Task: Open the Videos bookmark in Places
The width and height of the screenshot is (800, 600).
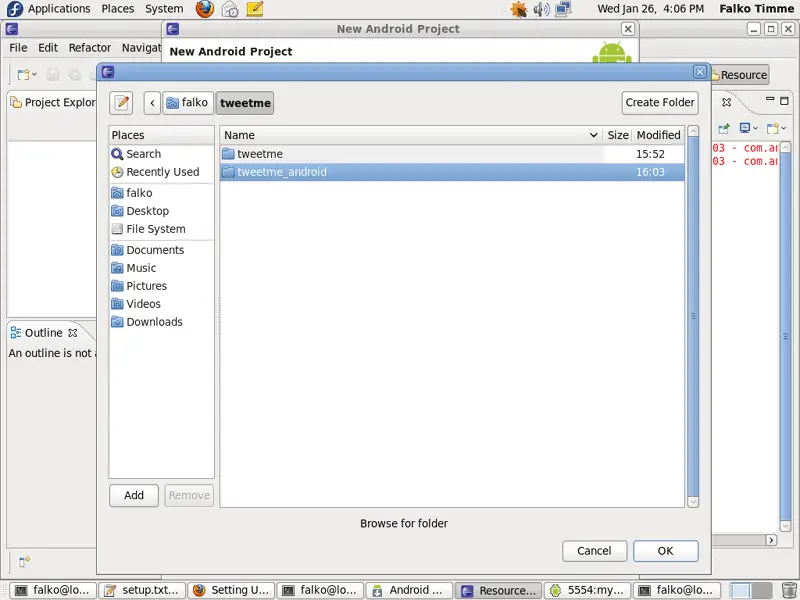Action: [162, 304]
